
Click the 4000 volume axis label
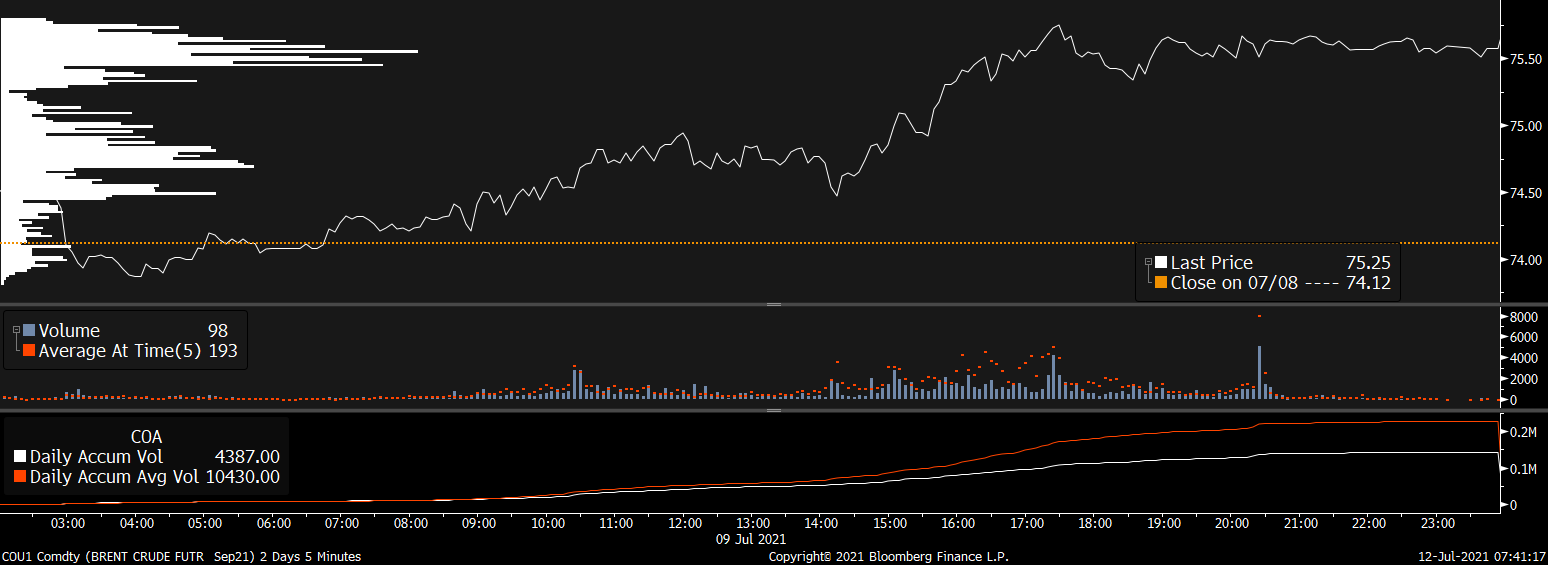[1523, 358]
